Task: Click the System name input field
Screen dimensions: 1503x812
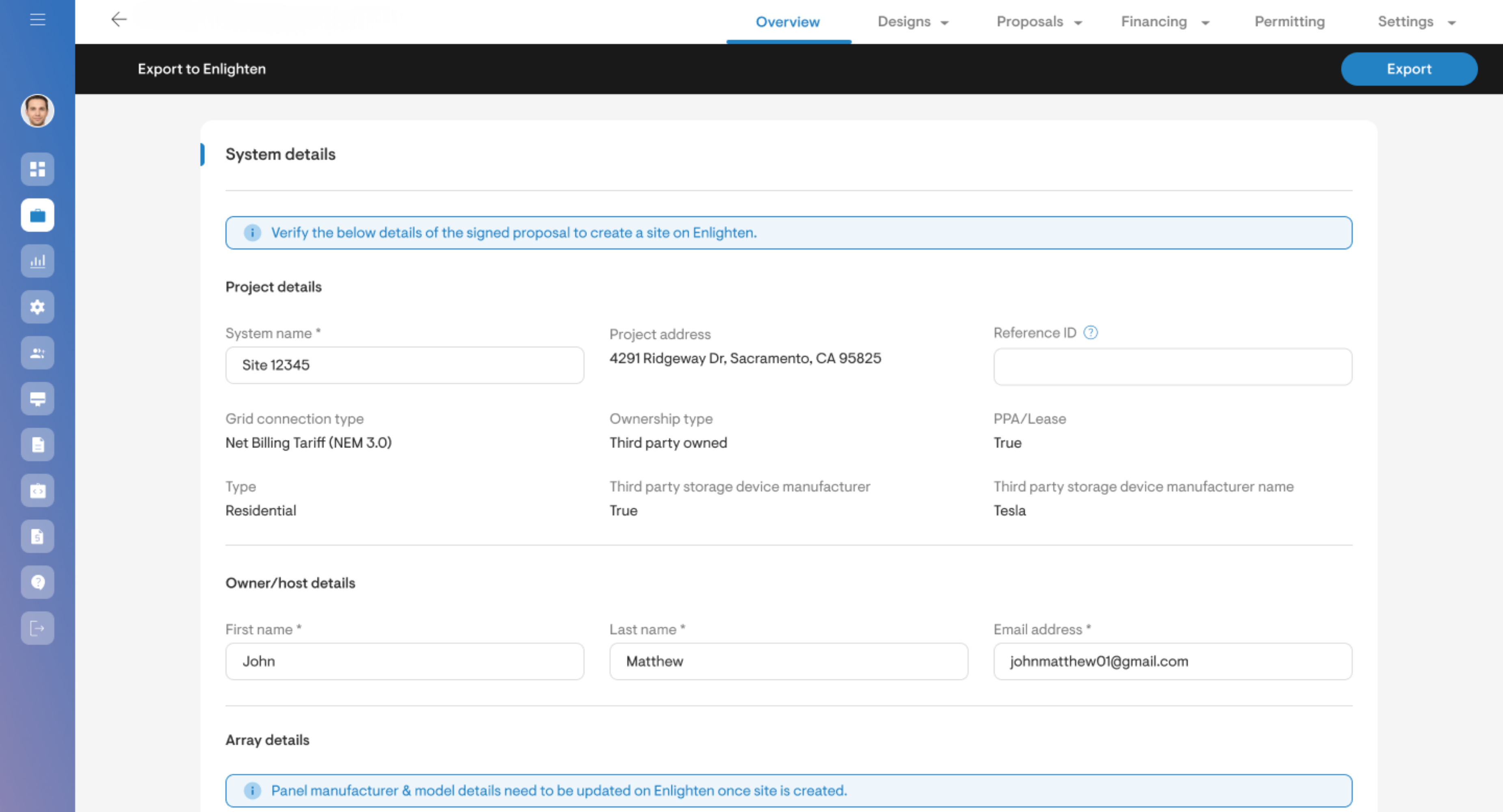Action: click(x=404, y=365)
